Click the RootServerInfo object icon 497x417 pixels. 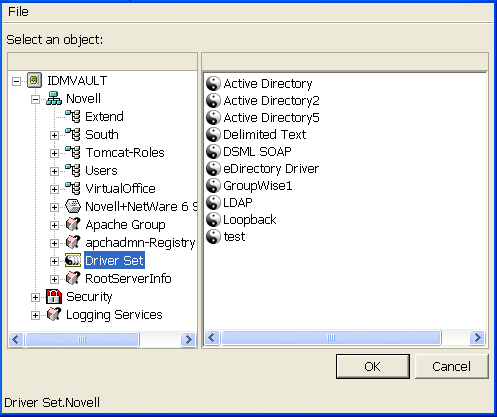tap(73, 278)
